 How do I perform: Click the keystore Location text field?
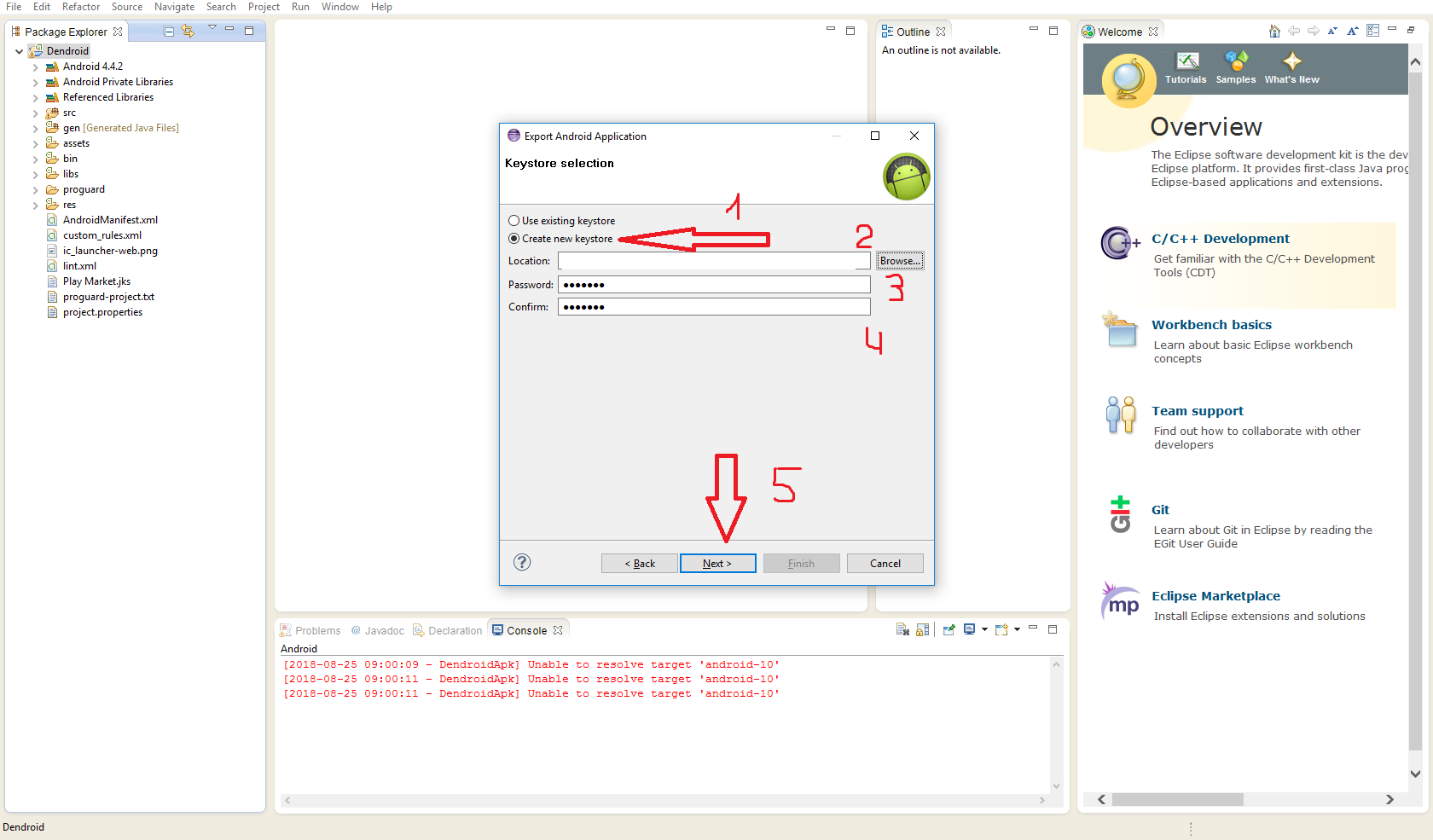(713, 261)
